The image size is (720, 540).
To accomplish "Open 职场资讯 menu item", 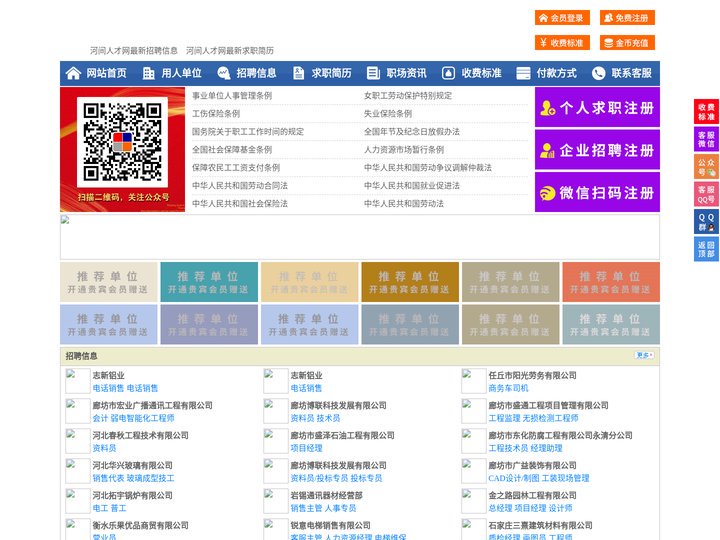I will coord(406,73).
